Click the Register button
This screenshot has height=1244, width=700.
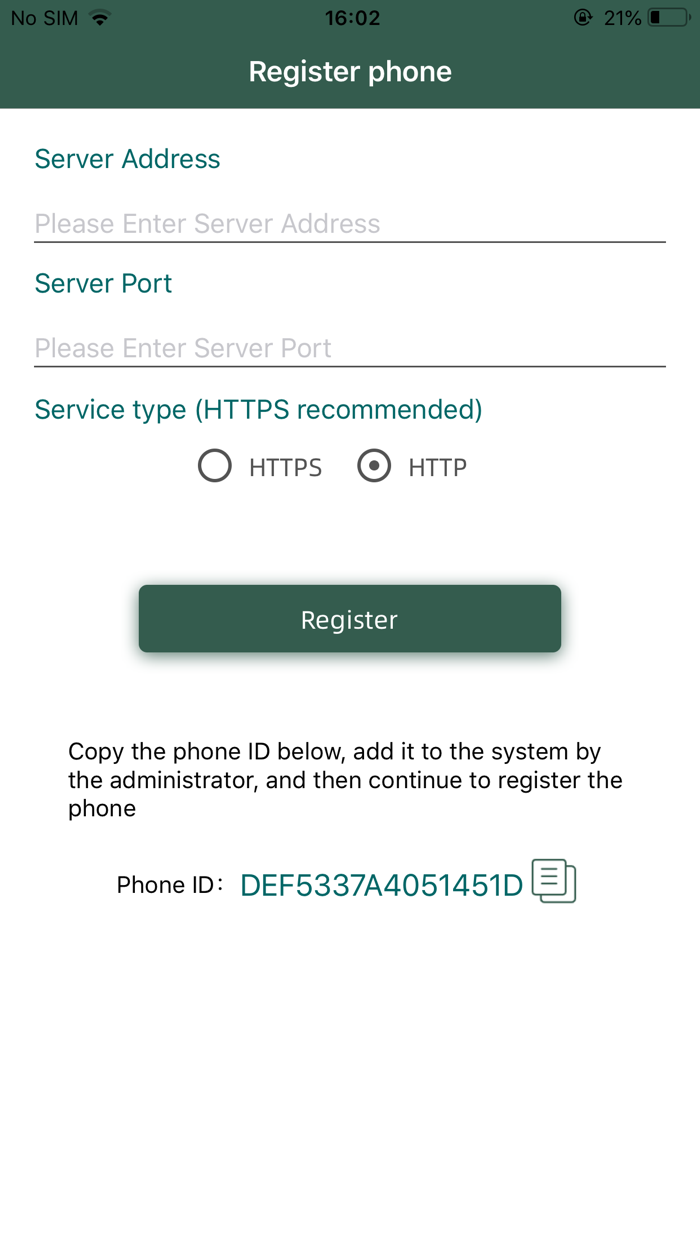pyautogui.click(x=350, y=619)
